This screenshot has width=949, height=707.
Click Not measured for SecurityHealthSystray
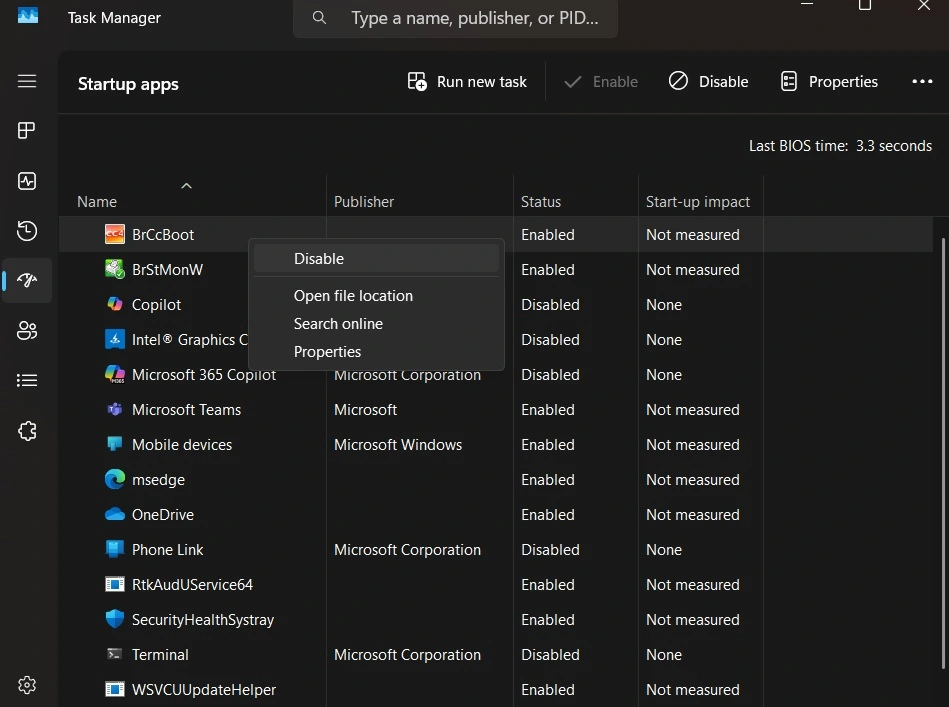click(692, 620)
